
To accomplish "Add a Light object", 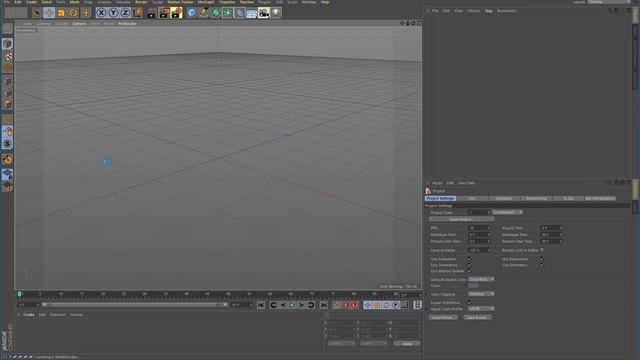I will tap(276, 13).
